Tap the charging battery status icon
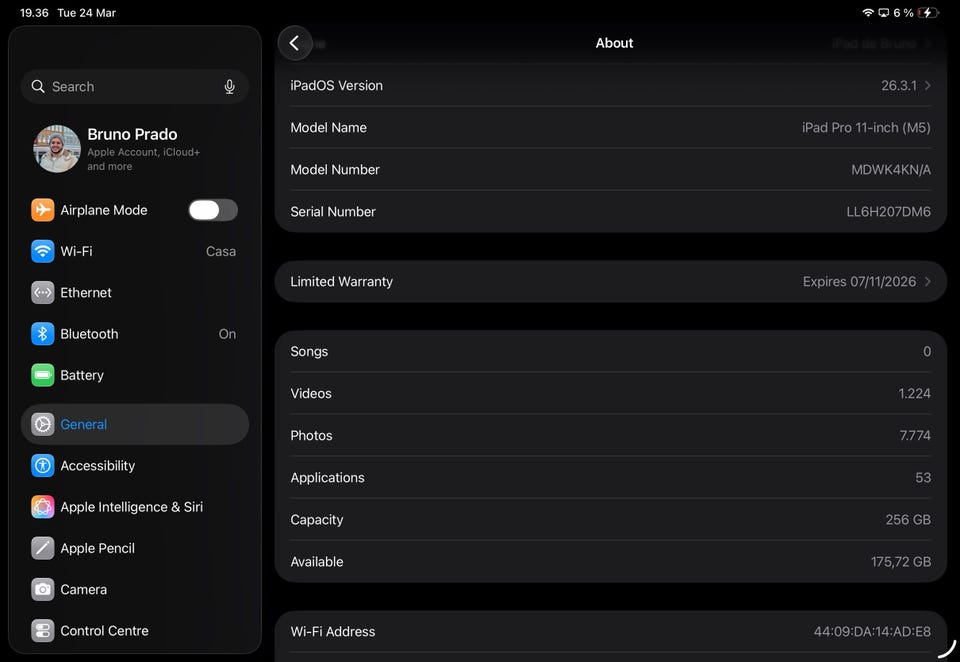The image size is (960, 662). [928, 13]
